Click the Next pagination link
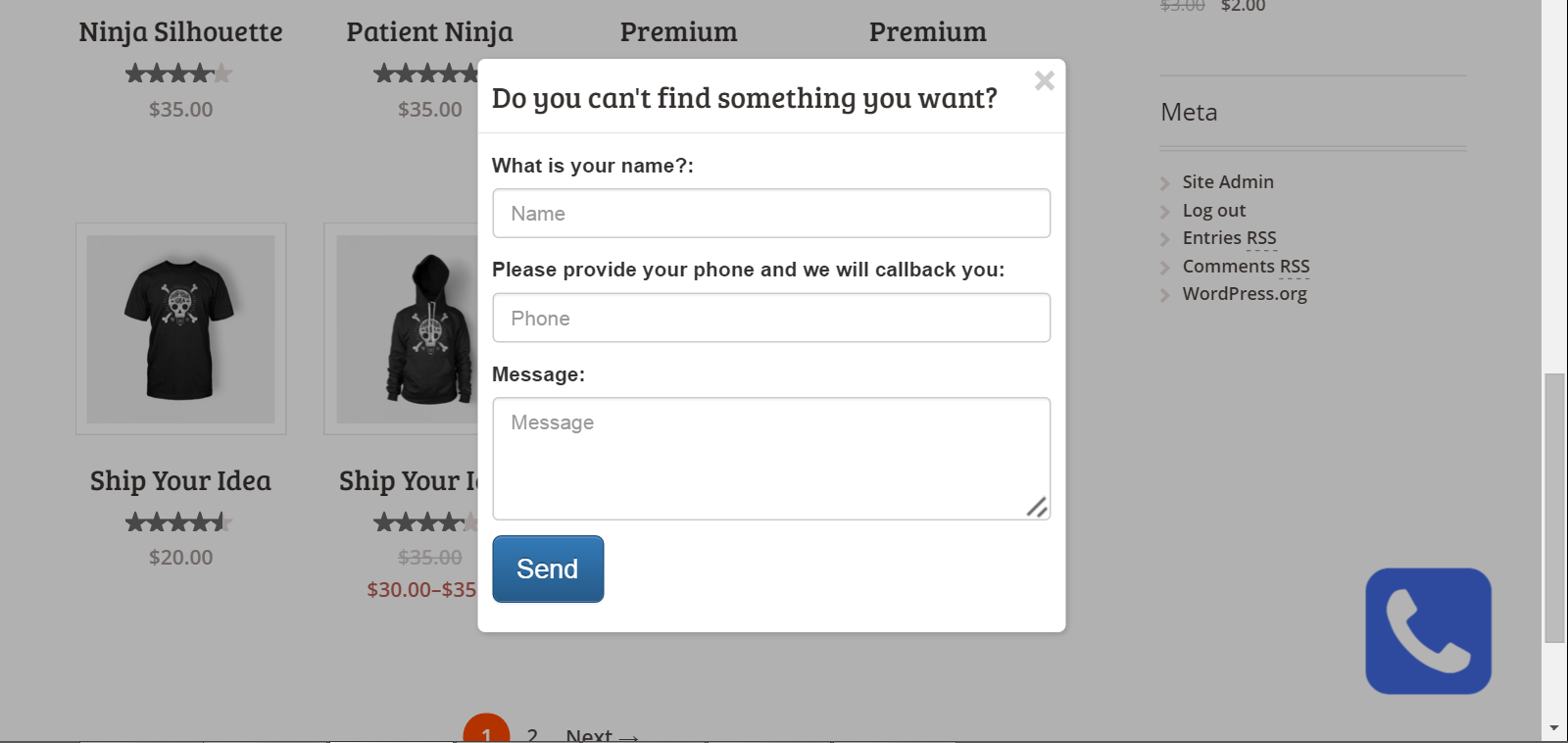1568x743 pixels. pyautogui.click(x=602, y=735)
